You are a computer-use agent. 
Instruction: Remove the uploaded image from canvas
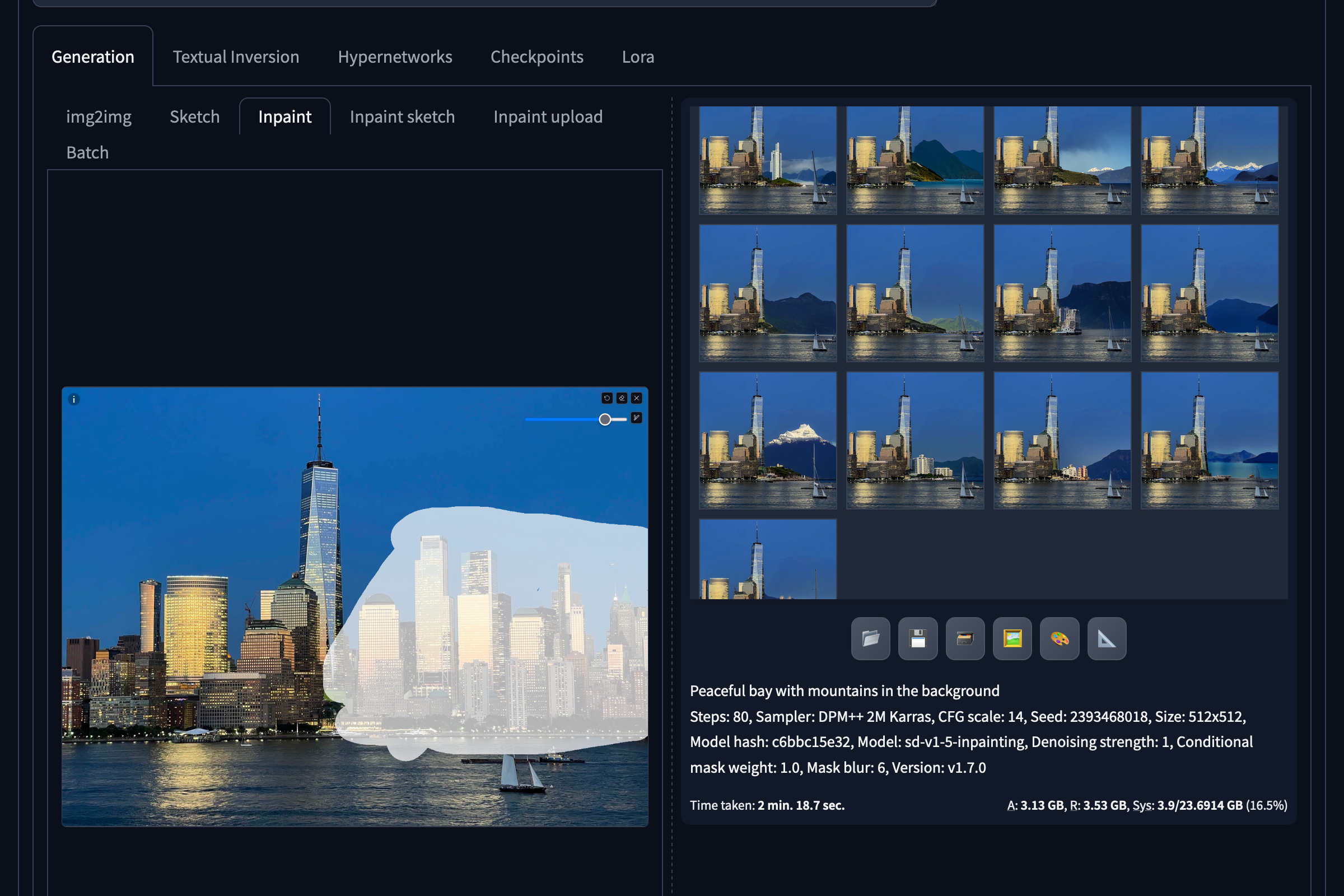pyautogui.click(x=637, y=398)
